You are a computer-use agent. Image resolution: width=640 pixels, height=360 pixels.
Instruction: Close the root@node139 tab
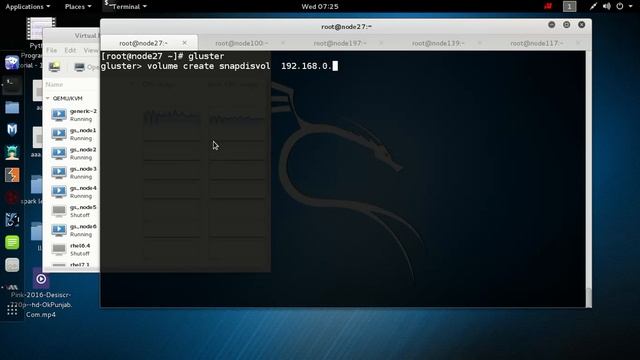tap(480, 42)
